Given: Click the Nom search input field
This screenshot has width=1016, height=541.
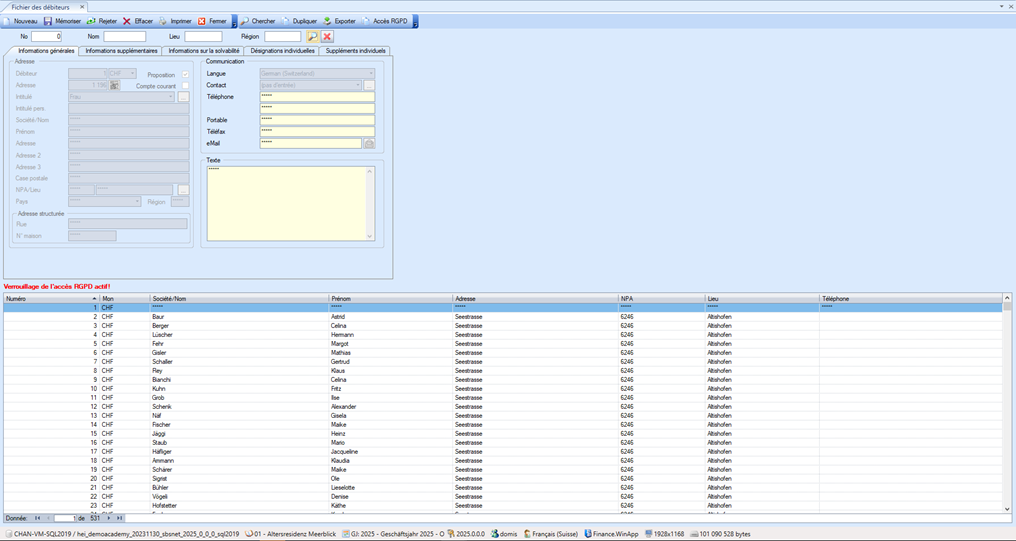Looking at the screenshot, I should [124, 37].
